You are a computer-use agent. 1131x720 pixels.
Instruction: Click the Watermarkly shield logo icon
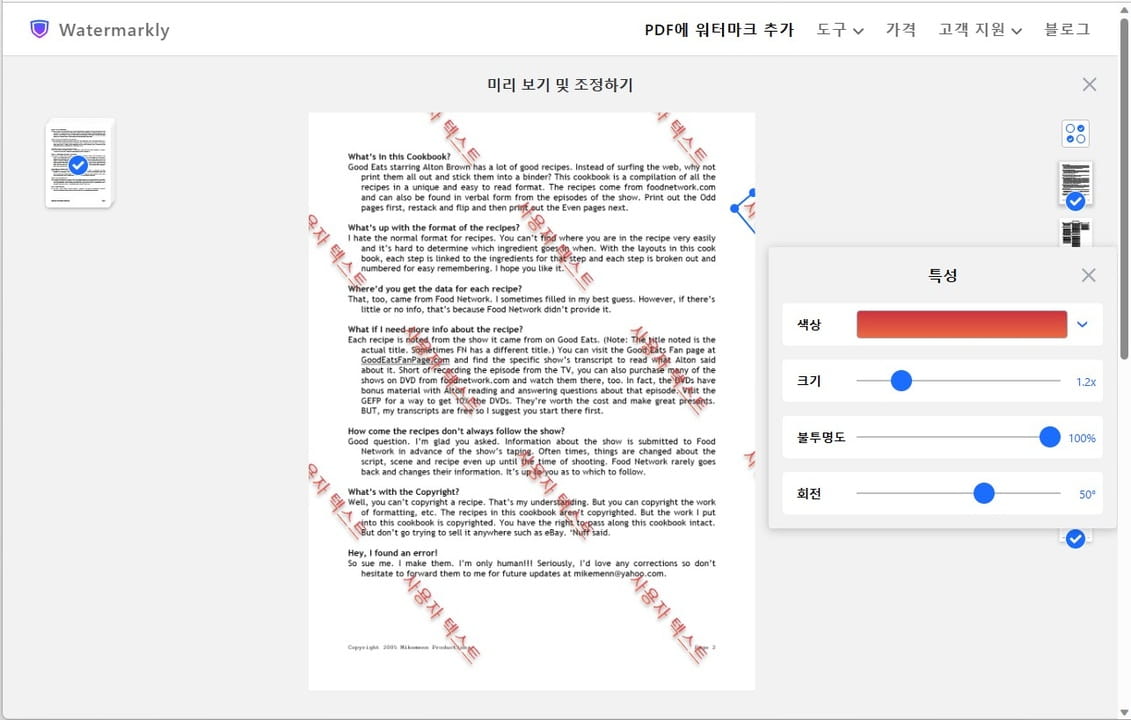[38, 29]
